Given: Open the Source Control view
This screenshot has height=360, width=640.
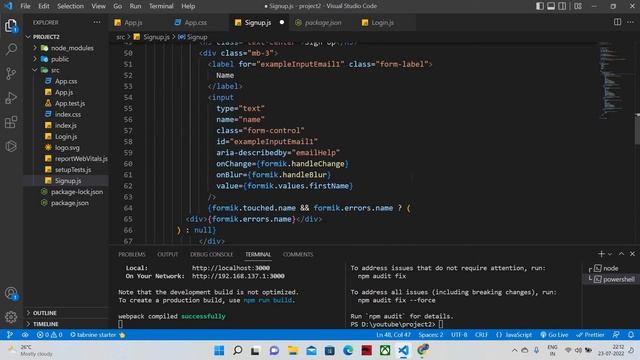Looking at the screenshot, I should tap(11, 73).
